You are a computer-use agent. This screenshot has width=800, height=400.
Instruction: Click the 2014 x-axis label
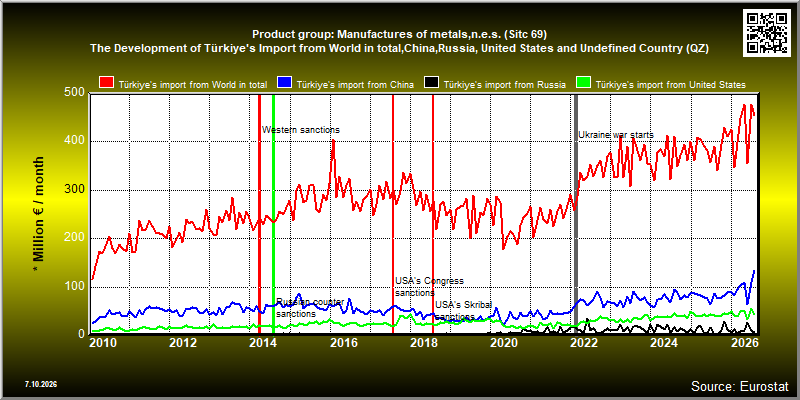(x=263, y=342)
